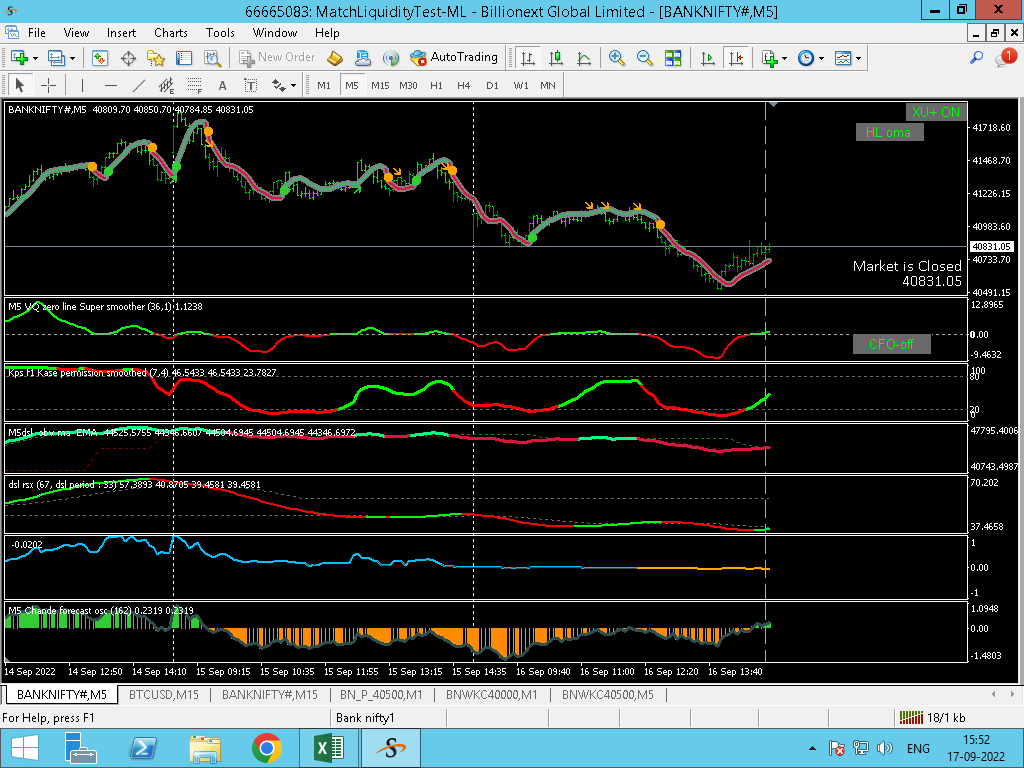Screen dimensions: 1024x768
Task: Tile chart windows icon
Action: click(673, 58)
